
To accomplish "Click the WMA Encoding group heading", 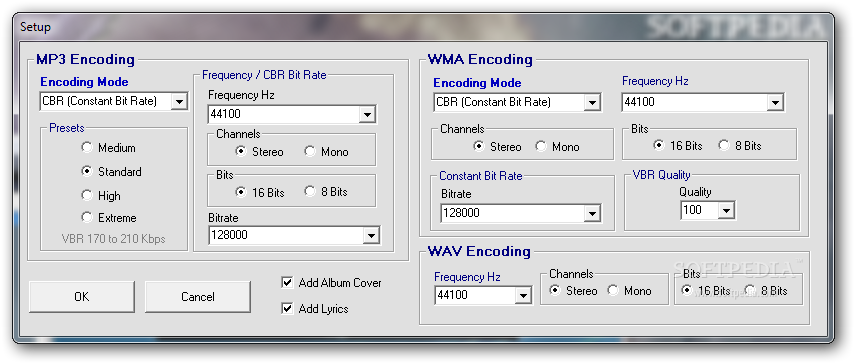I will pos(480,59).
